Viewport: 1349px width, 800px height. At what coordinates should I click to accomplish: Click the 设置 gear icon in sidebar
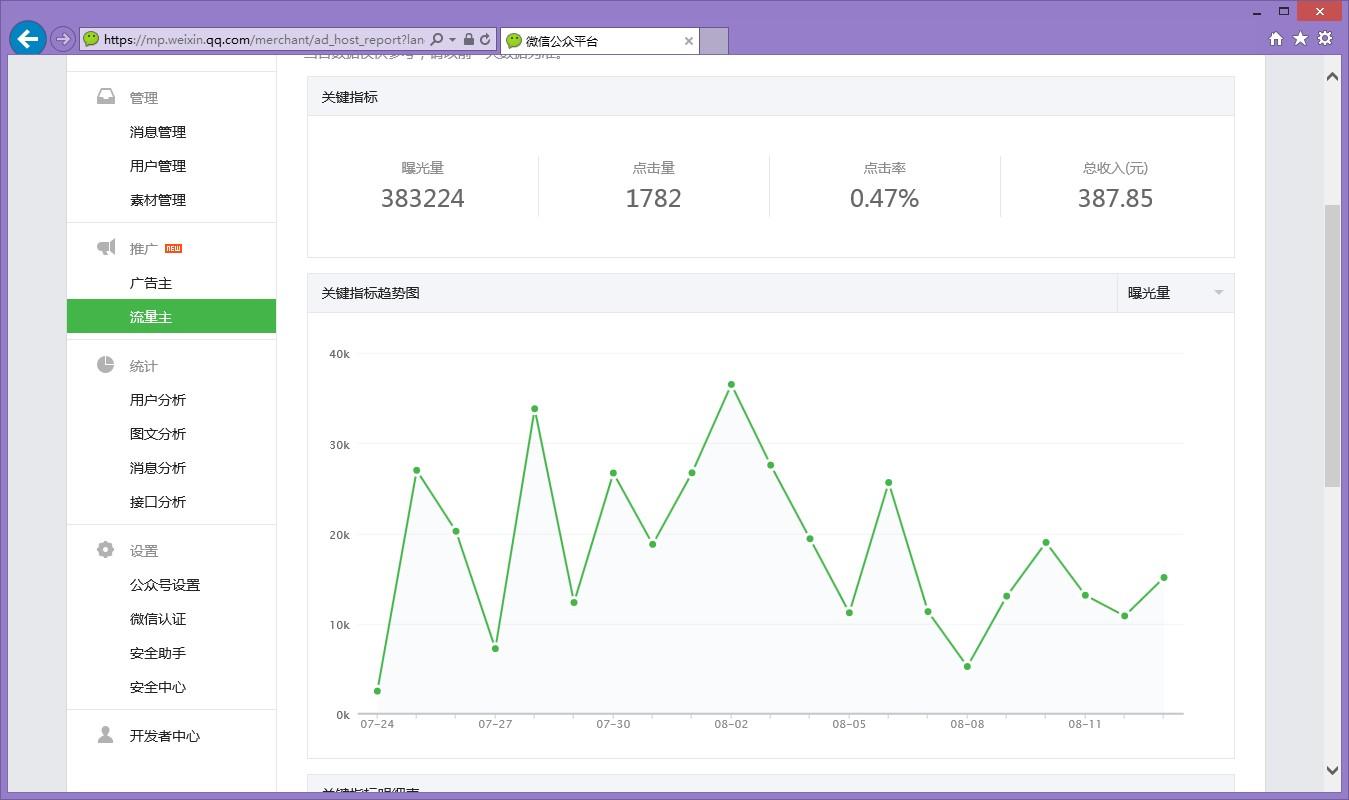(105, 549)
